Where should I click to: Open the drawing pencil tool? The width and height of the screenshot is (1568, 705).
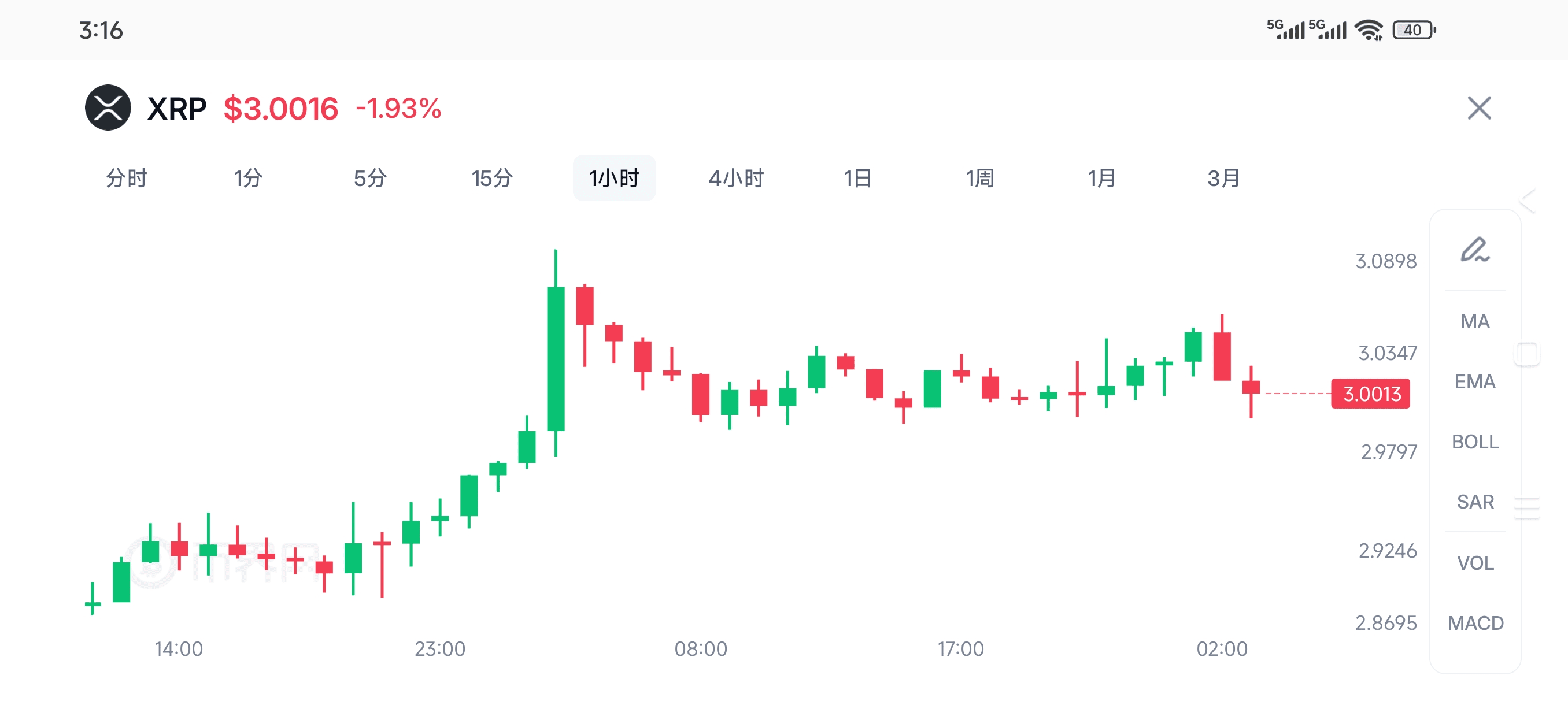click(1475, 250)
